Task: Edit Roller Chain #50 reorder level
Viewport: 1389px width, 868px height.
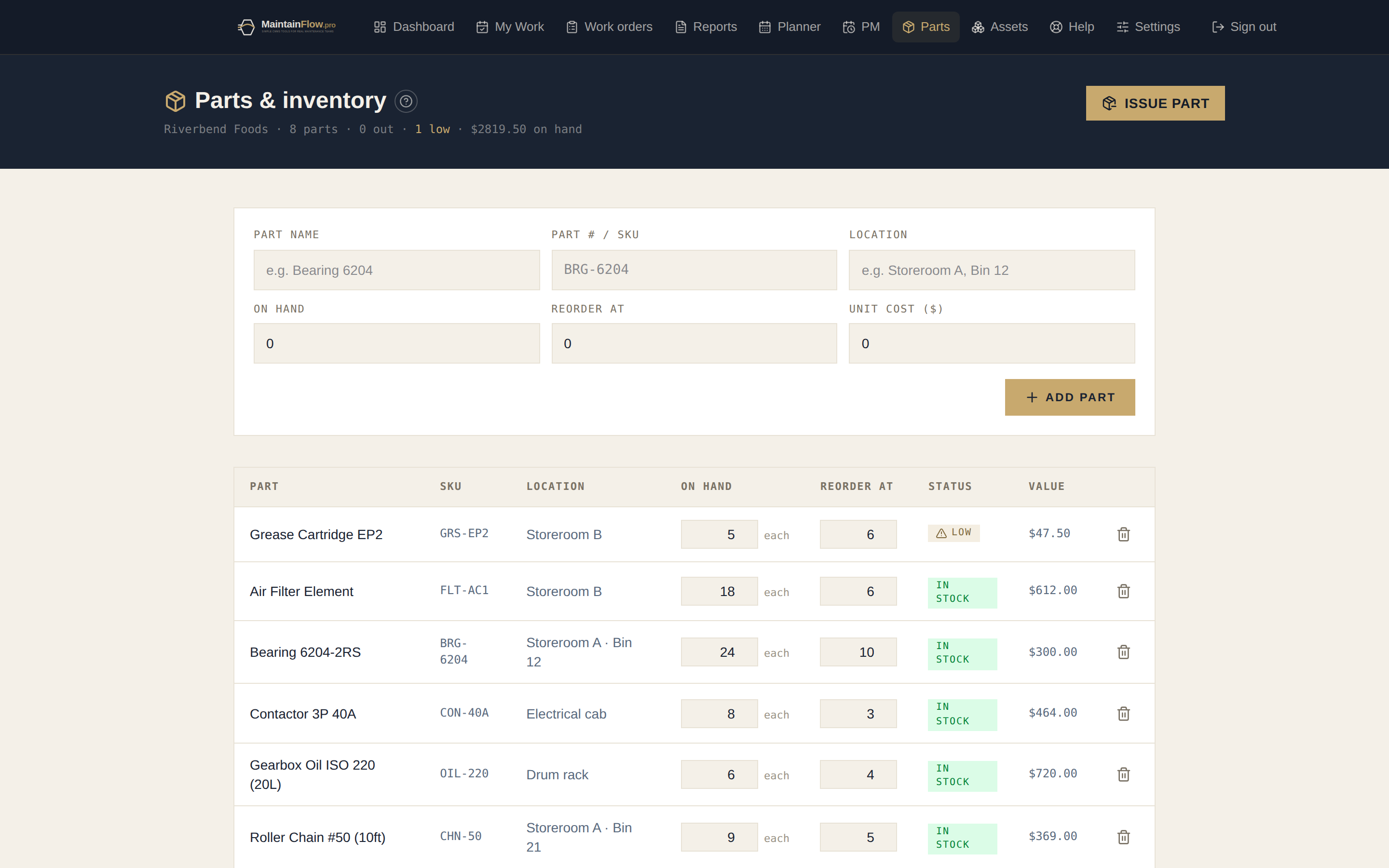Action: coord(858,837)
